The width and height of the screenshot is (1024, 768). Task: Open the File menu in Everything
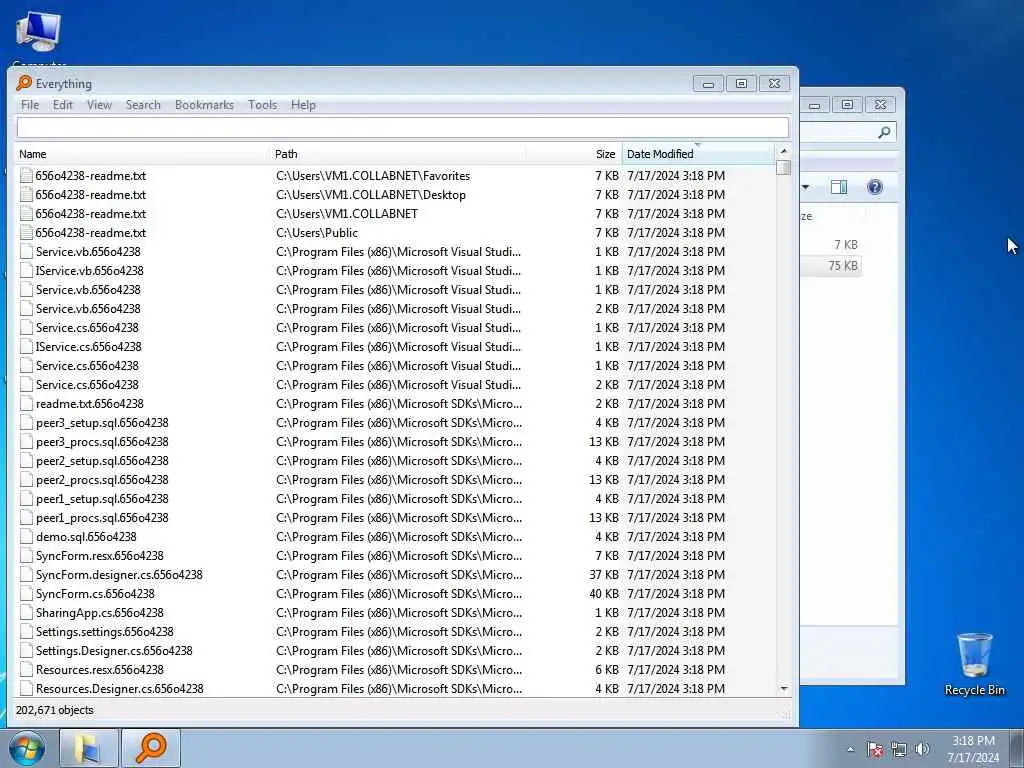pyautogui.click(x=30, y=104)
